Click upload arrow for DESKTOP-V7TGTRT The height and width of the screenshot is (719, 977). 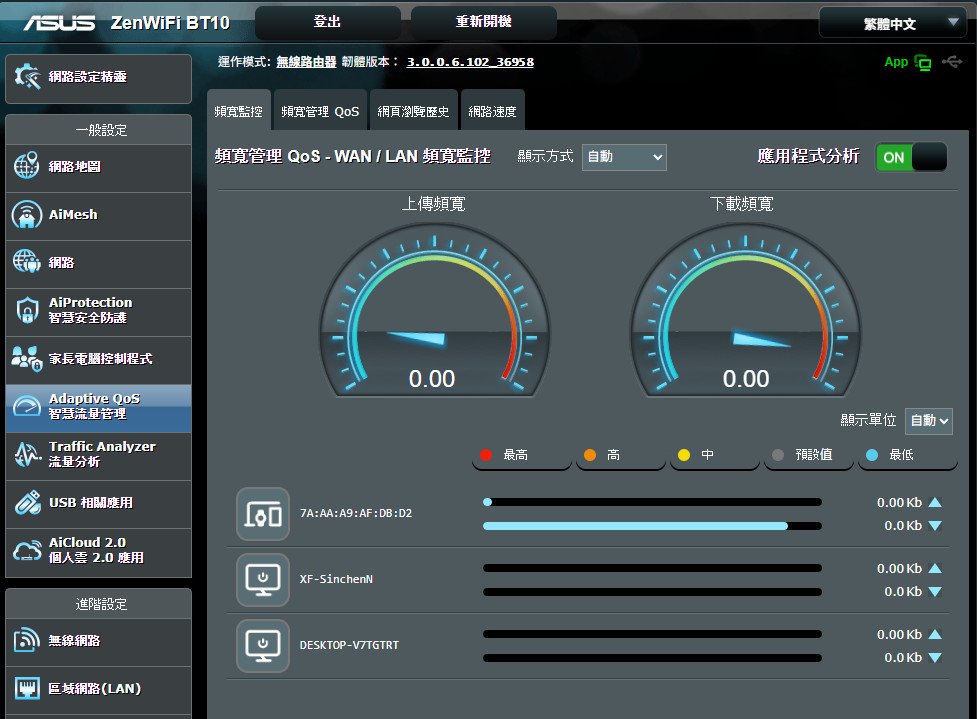935,634
